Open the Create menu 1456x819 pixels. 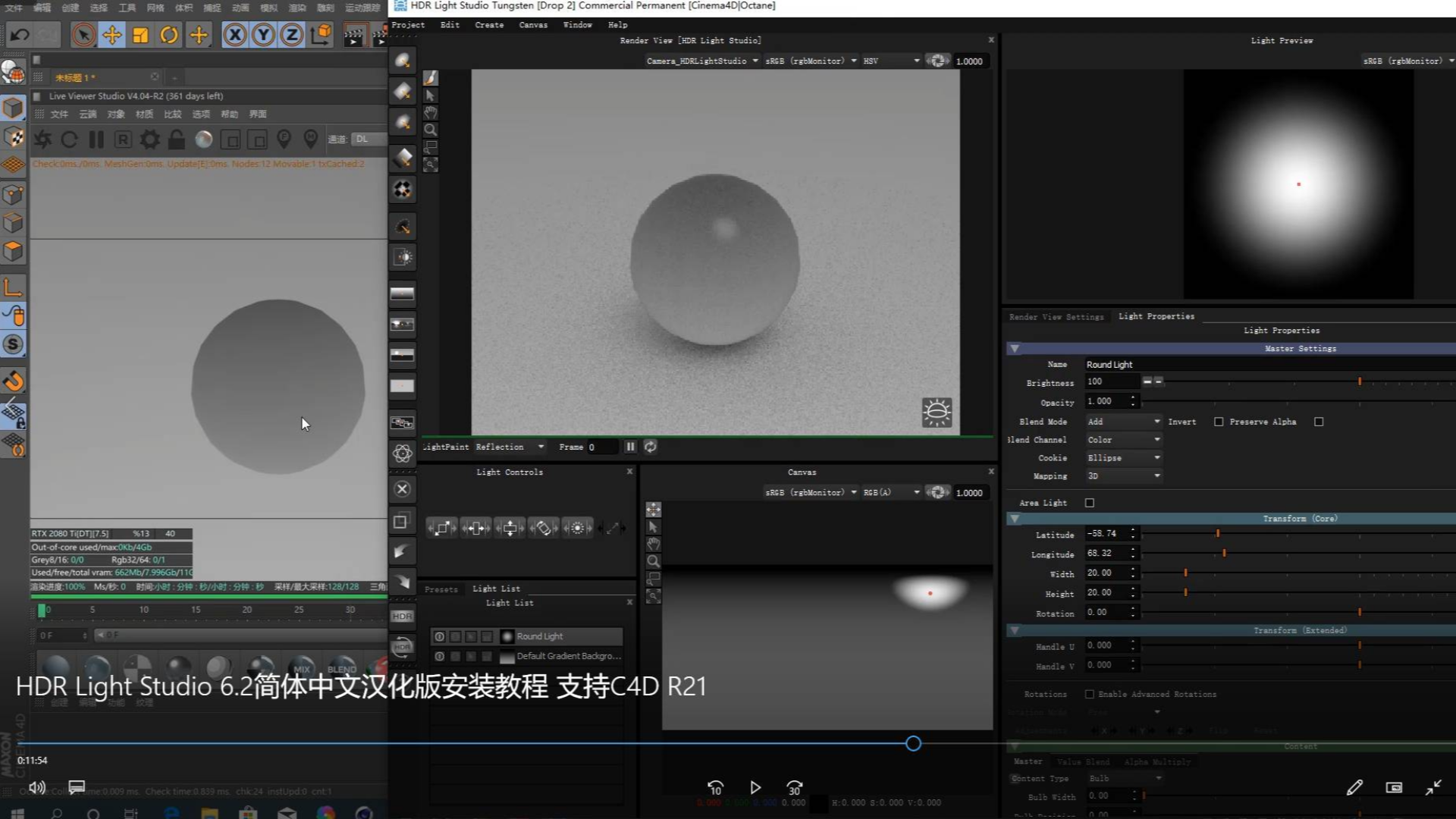(489, 25)
